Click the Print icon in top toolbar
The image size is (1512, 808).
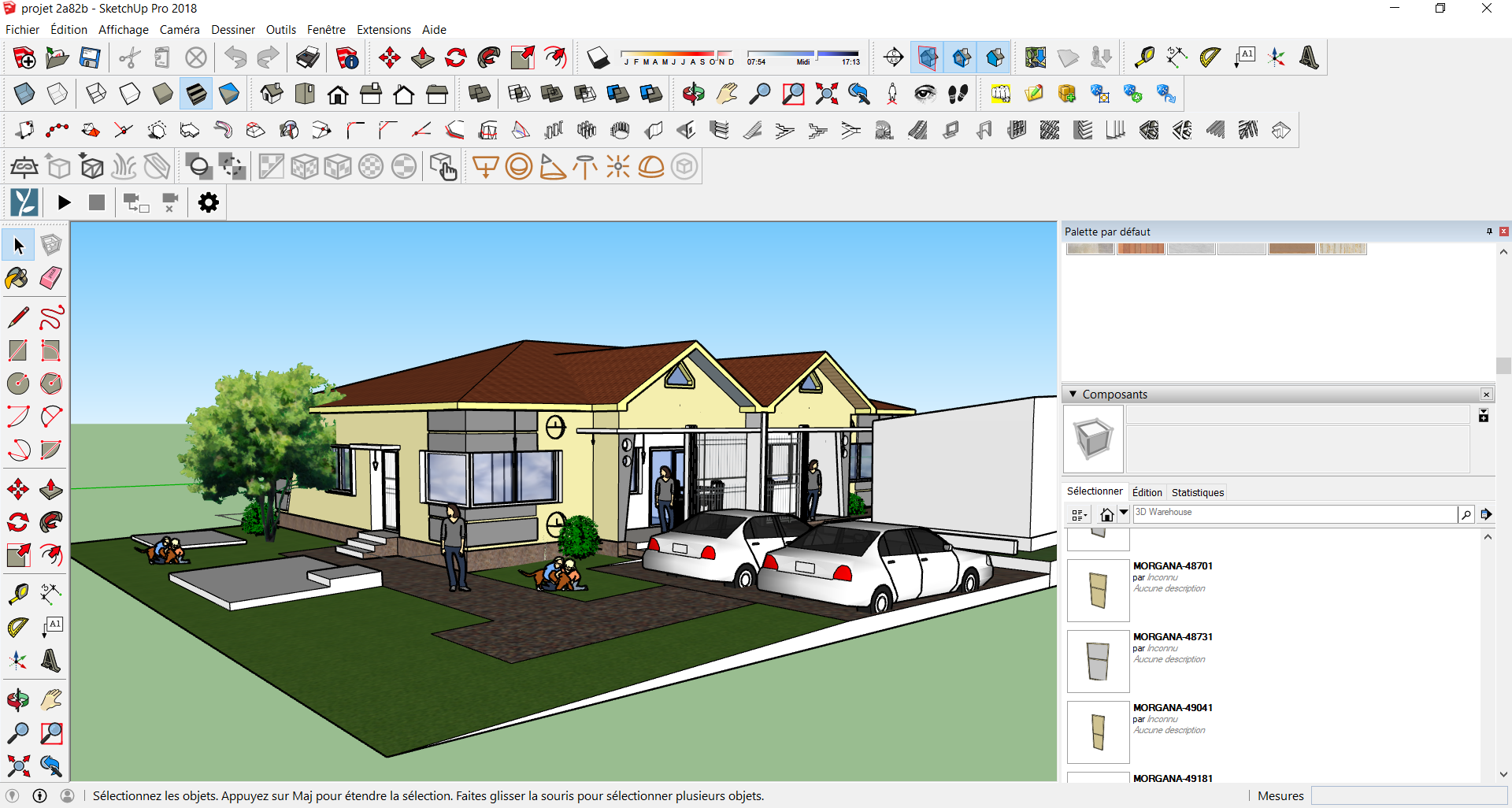coord(308,57)
